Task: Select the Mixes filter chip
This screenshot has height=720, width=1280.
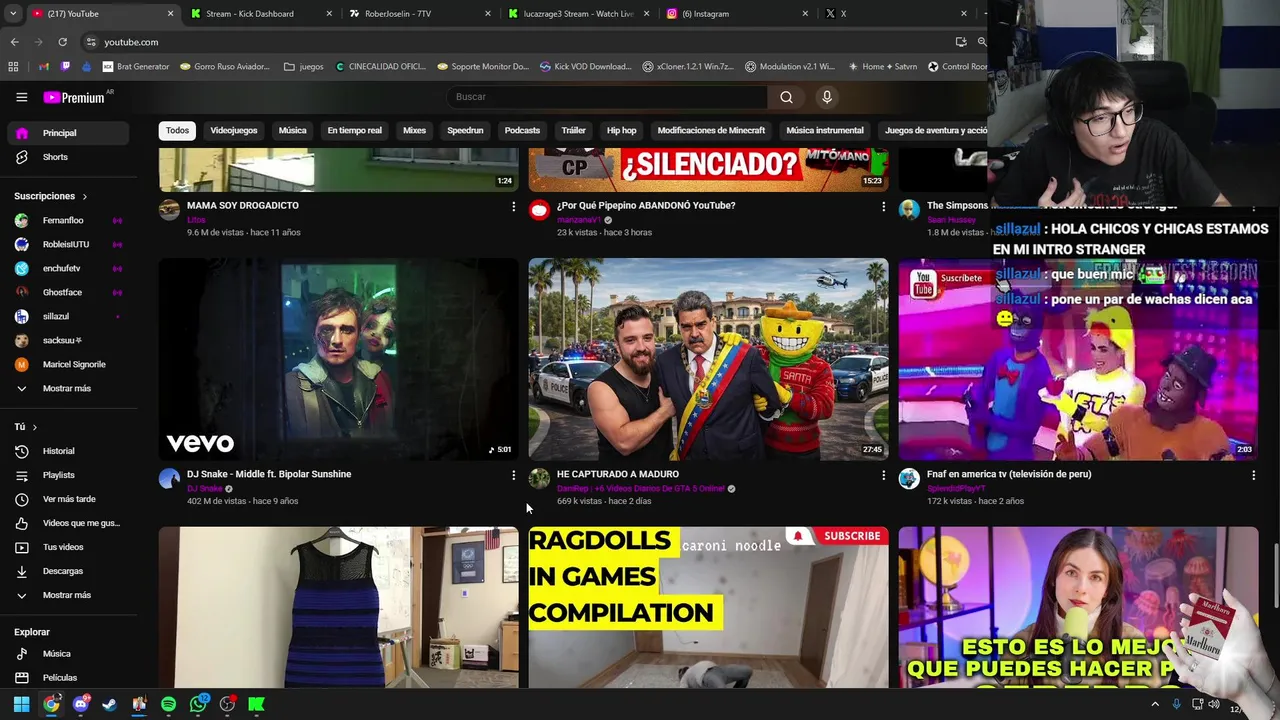Action: coord(414,131)
